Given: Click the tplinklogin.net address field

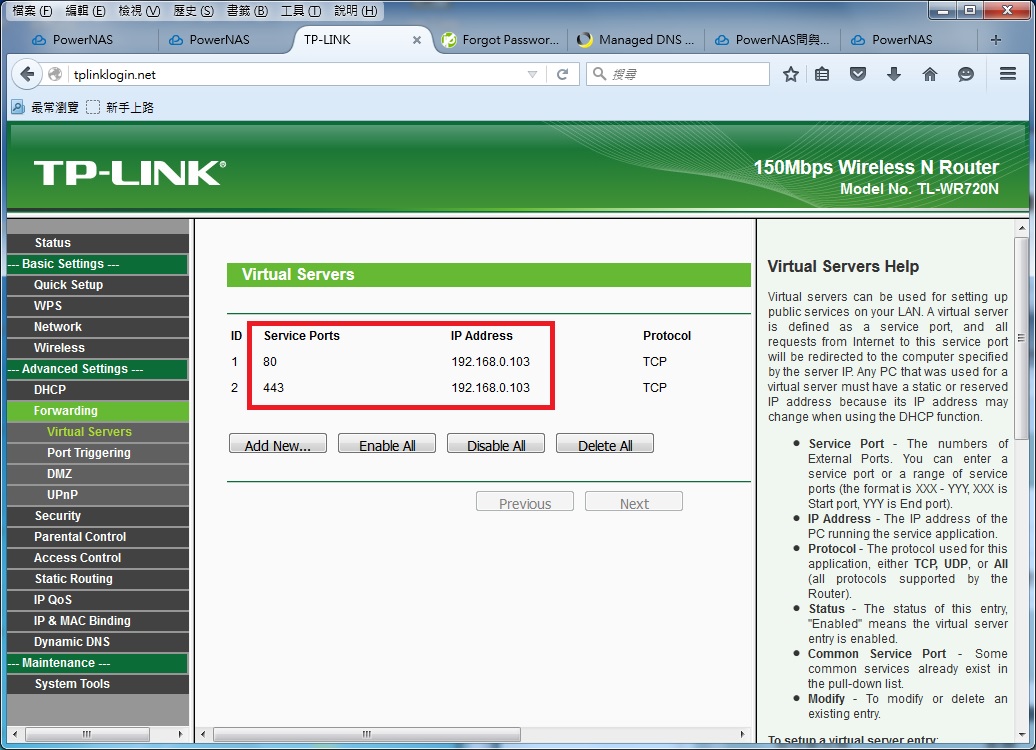Looking at the screenshot, I should [297, 74].
